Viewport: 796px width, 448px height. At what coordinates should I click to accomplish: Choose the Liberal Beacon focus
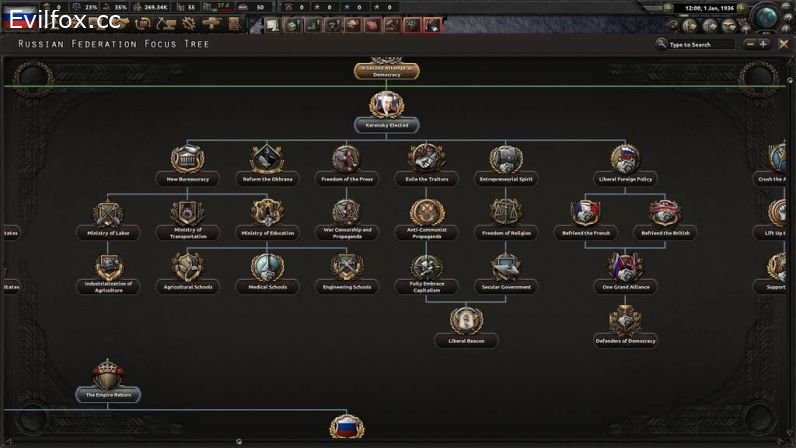(x=466, y=322)
